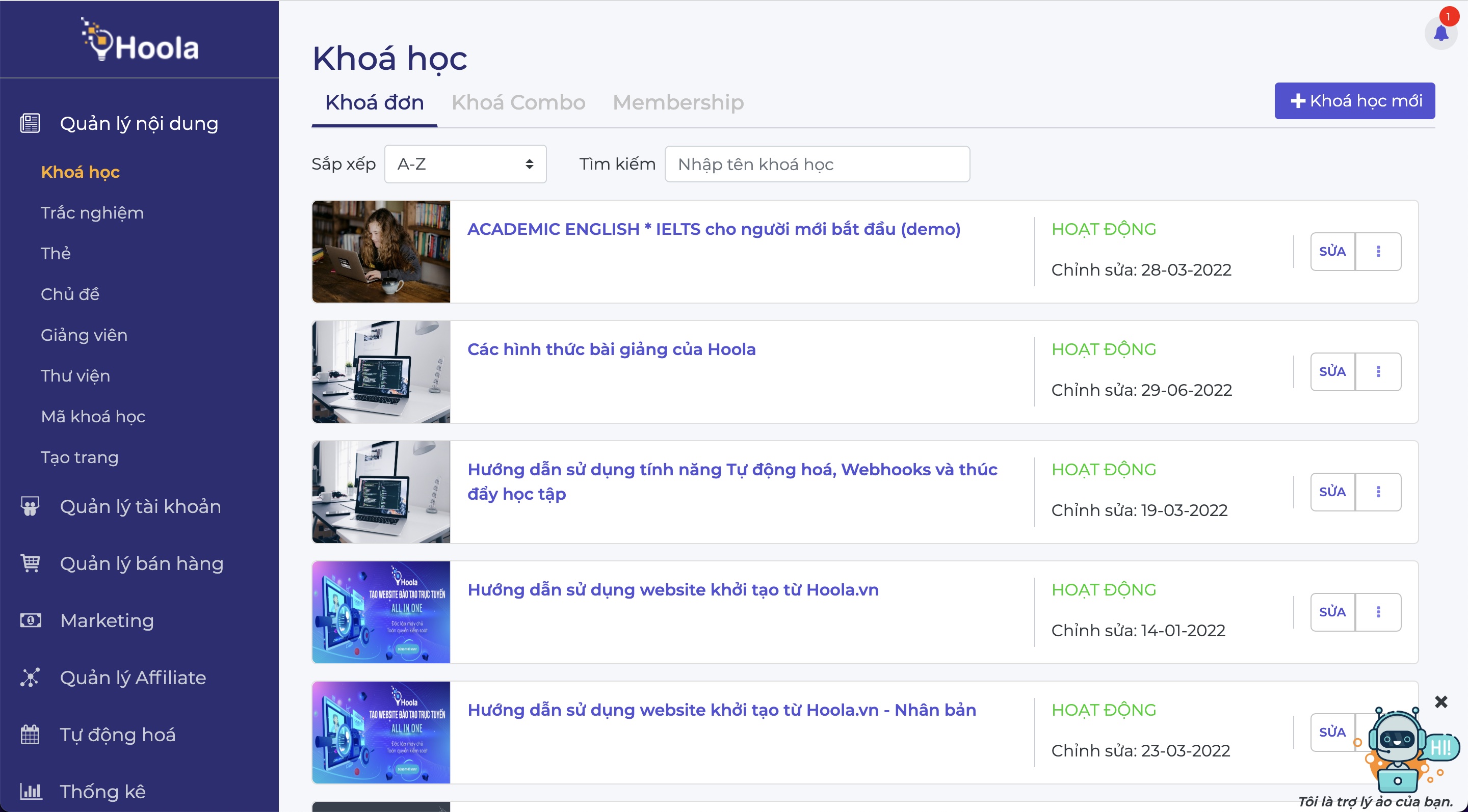The width and height of the screenshot is (1468, 812).
Task: Click SỬA for Hướng dẫn sử dụng website Hoola.vn
Action: [x=1332, y=612]
